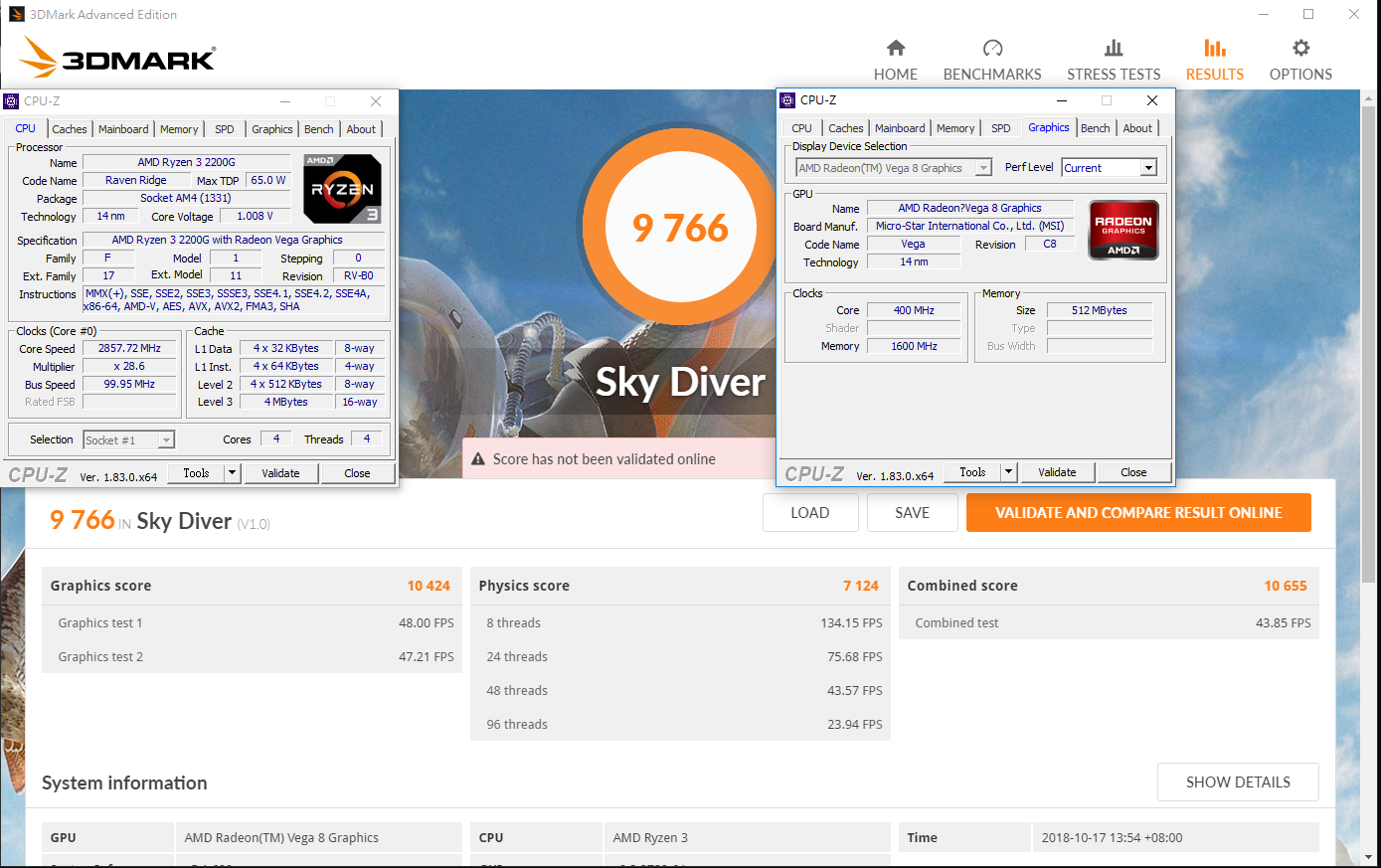
Task: Click Close button in right CPU-Z
Action: [1134, 472]
